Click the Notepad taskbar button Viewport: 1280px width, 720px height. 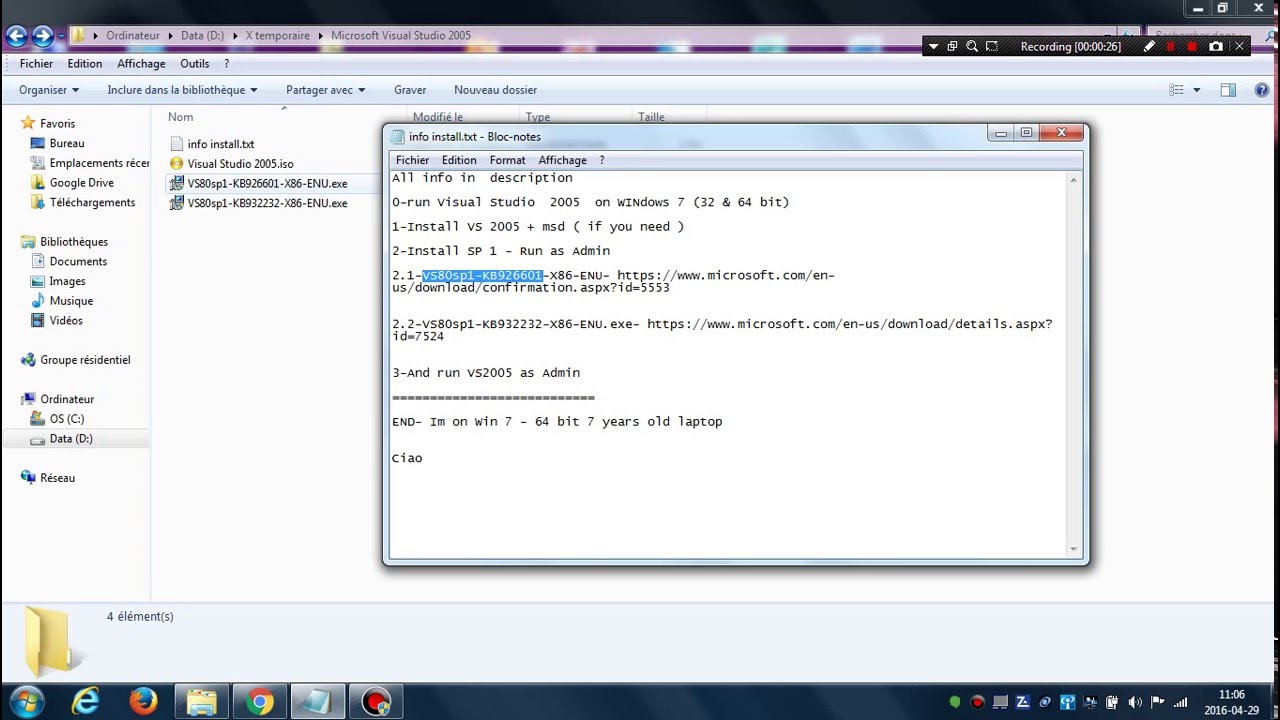tap(318, 701)
